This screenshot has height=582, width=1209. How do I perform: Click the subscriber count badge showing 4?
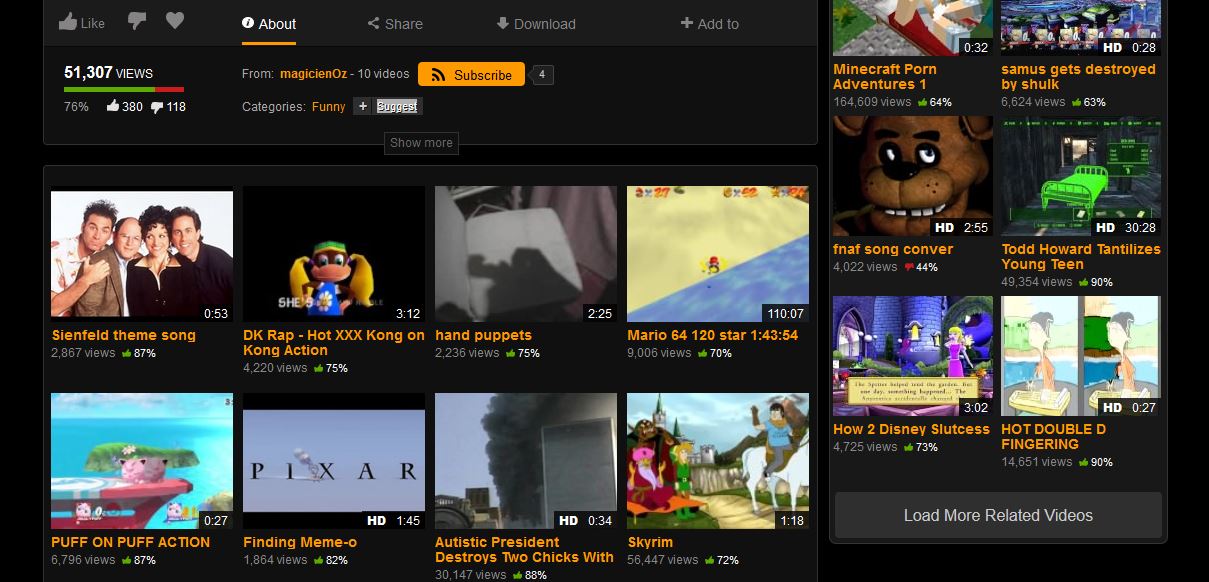pyautogui.click(x=541, y=75)
